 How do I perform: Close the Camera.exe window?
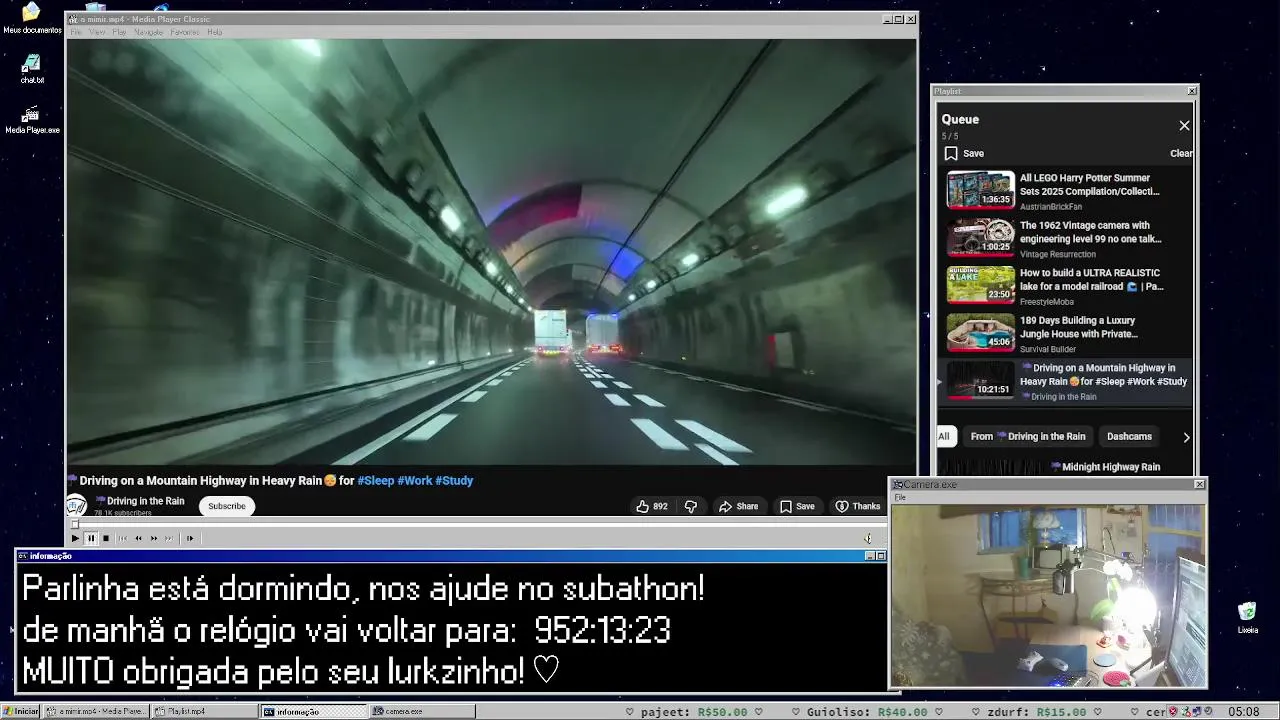pos(1199,484)
